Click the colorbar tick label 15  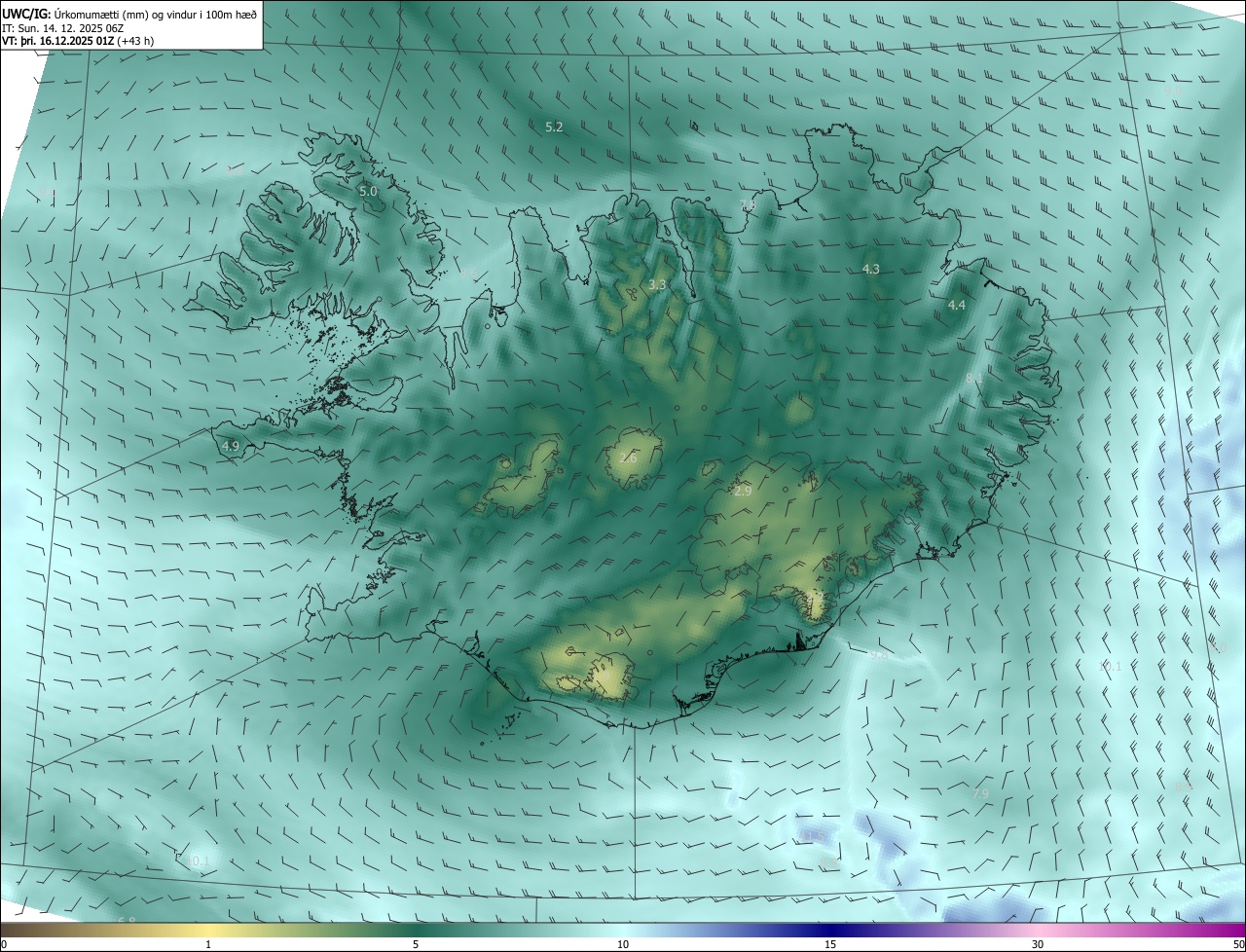point(830,945)
